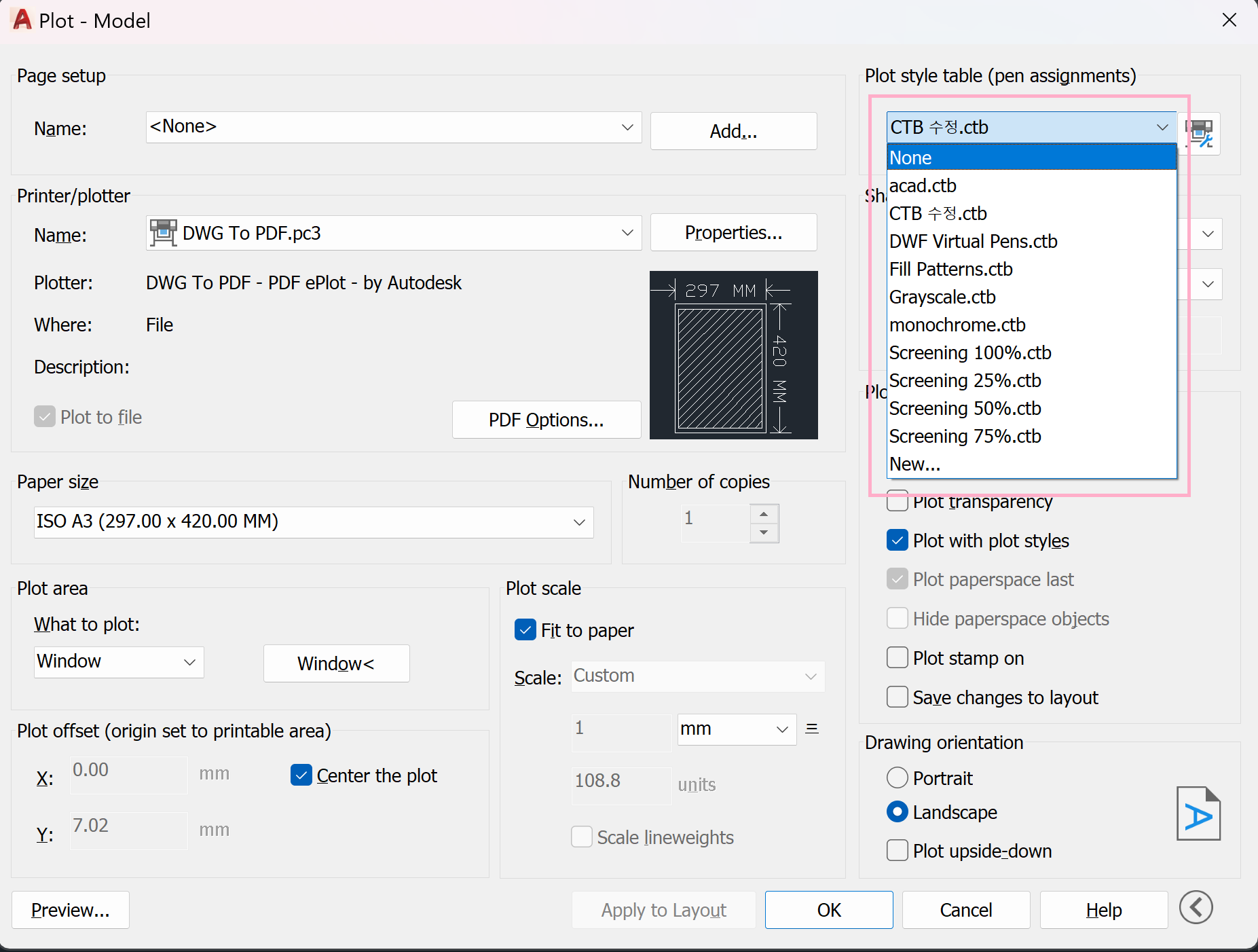
Task: Decrease number of copies stepper down
Action: tap(764, 532)
